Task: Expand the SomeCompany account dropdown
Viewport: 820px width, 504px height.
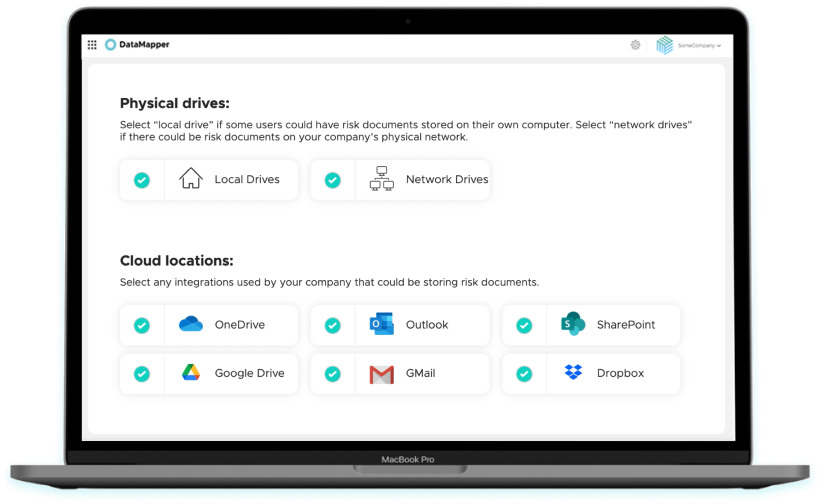Action: (x=699, y=45)
